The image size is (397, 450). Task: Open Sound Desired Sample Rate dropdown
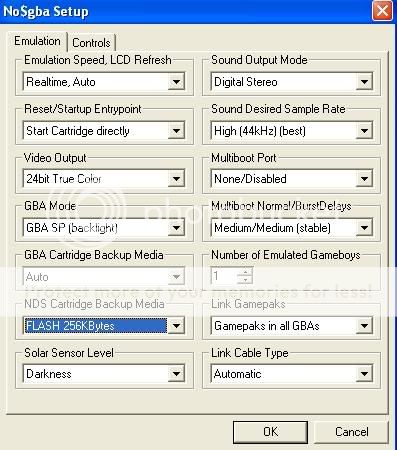coord(292,130)
